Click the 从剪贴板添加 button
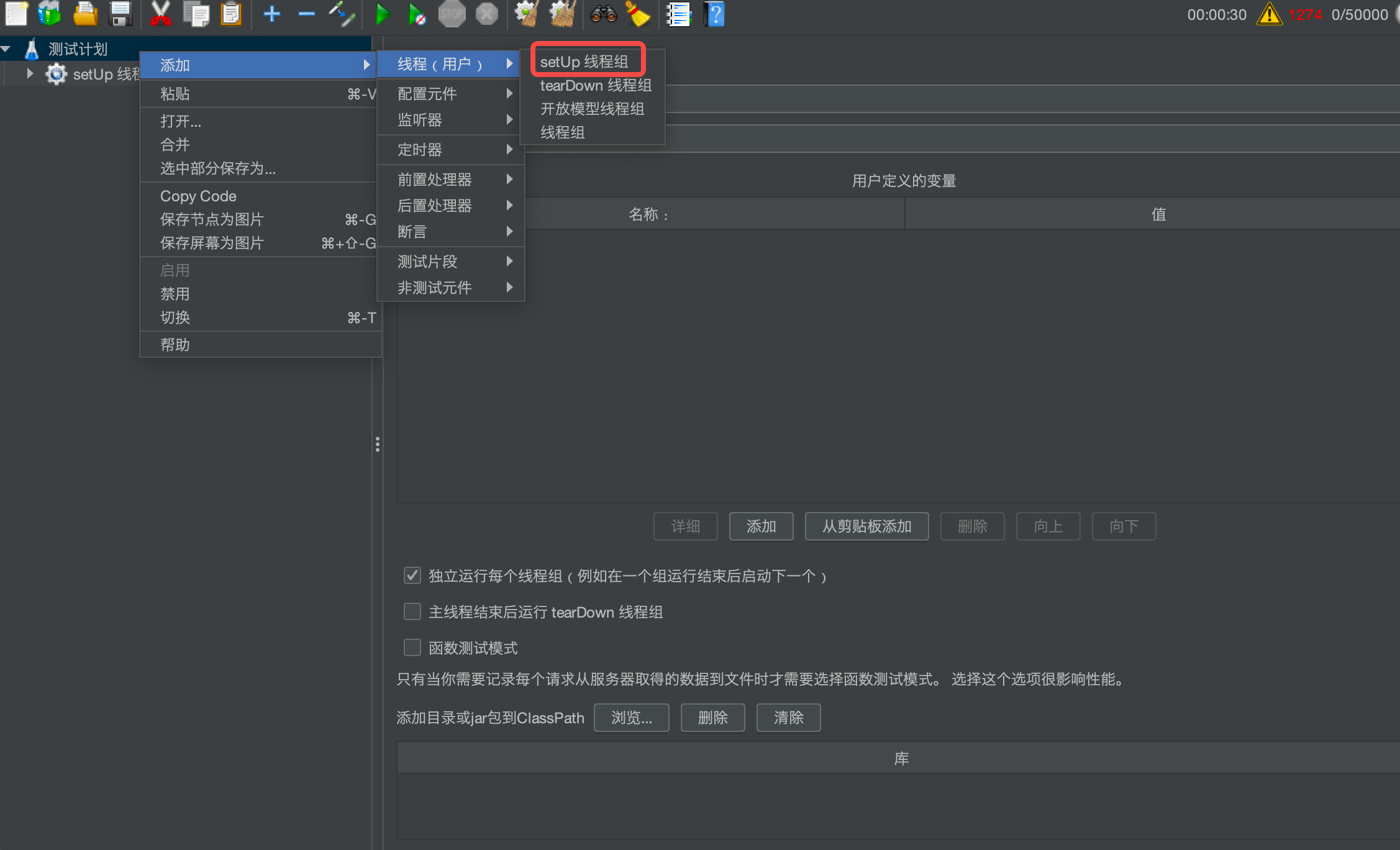 point(866,526)
